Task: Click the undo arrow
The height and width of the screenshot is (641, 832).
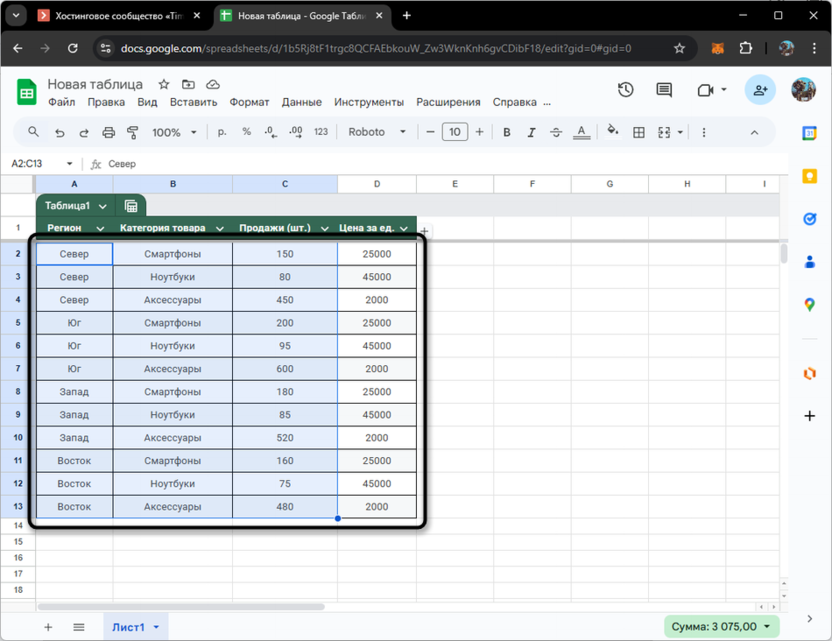Action: tap(60, 132)
